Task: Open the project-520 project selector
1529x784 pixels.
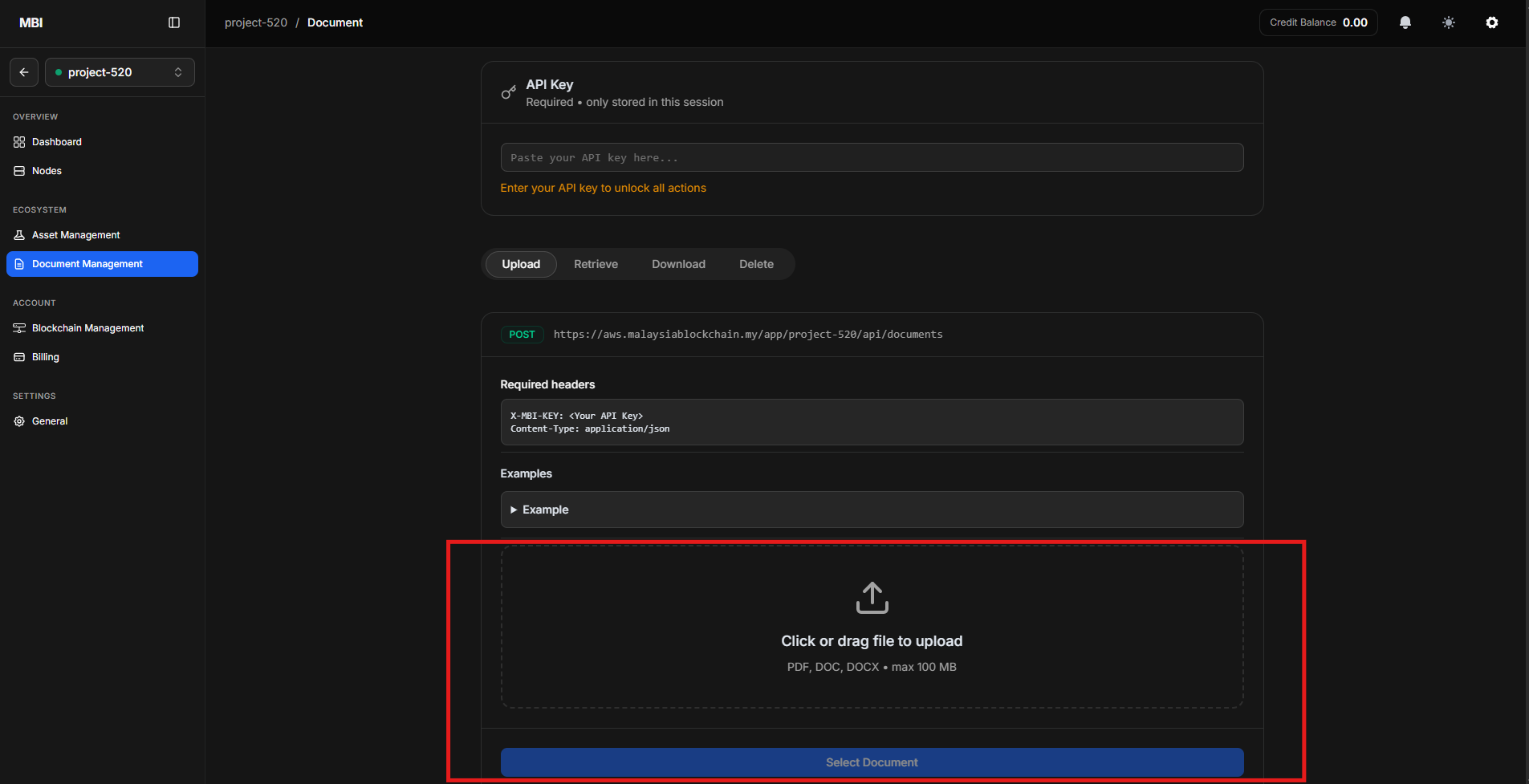Action: click(x=119, y=71)
